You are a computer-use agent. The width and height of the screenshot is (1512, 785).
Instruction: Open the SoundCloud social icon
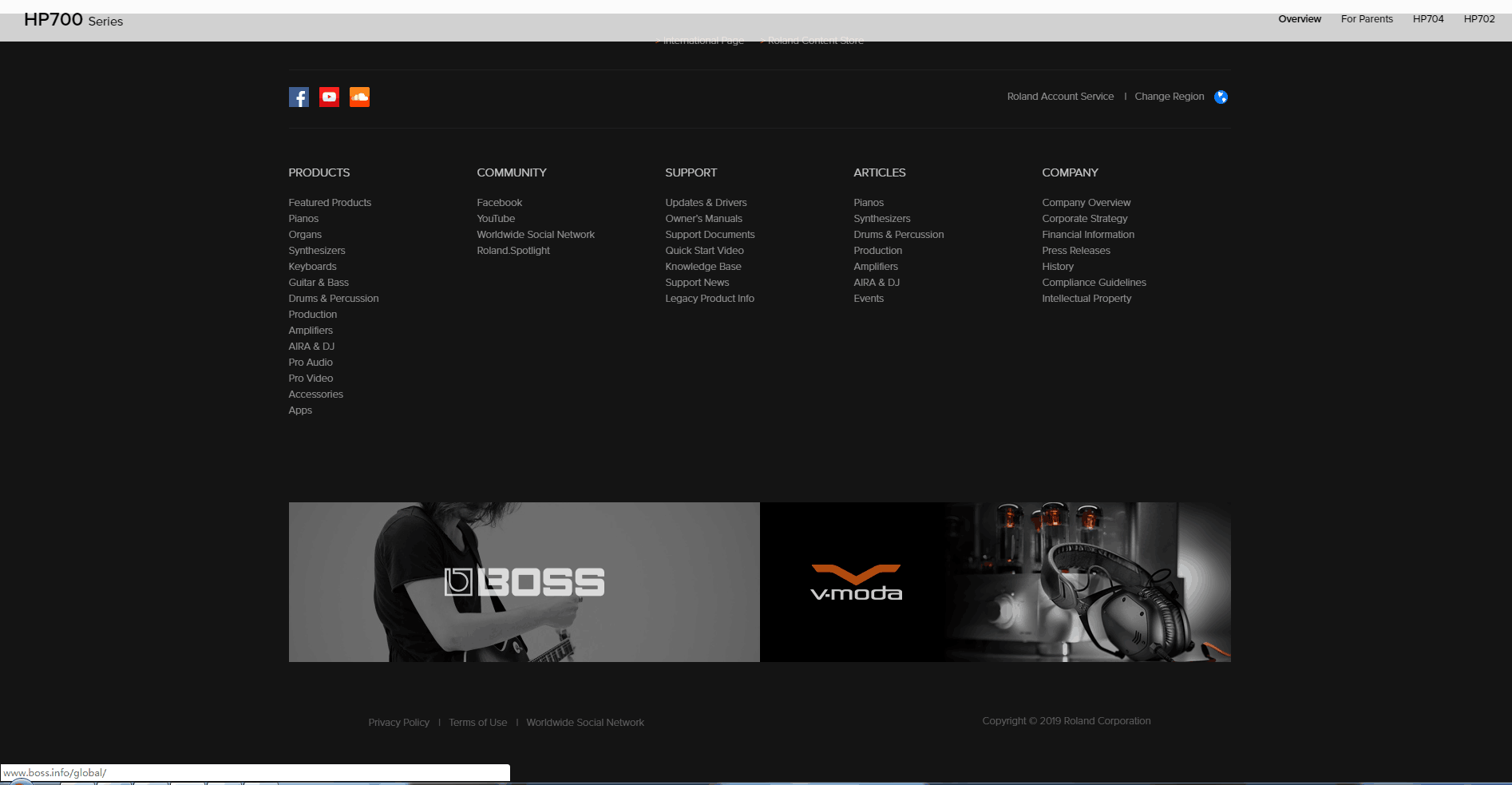click(359, 97)
